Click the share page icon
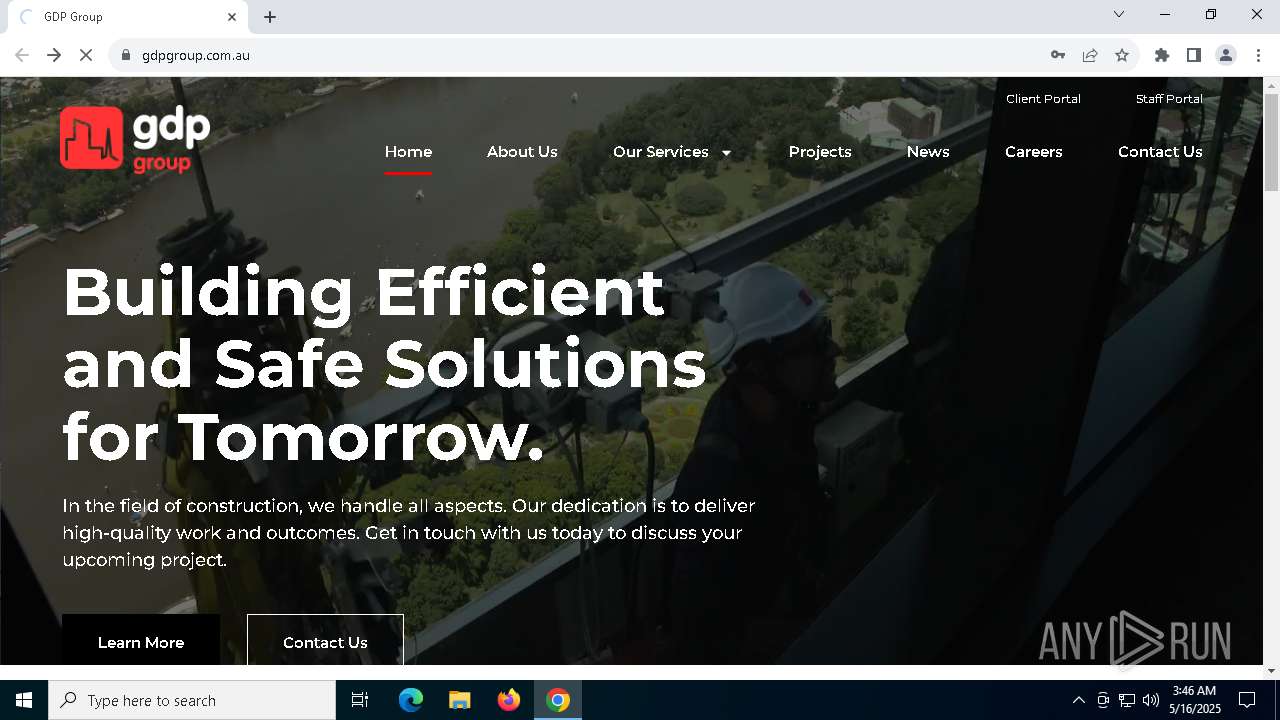 [1090, 55]
